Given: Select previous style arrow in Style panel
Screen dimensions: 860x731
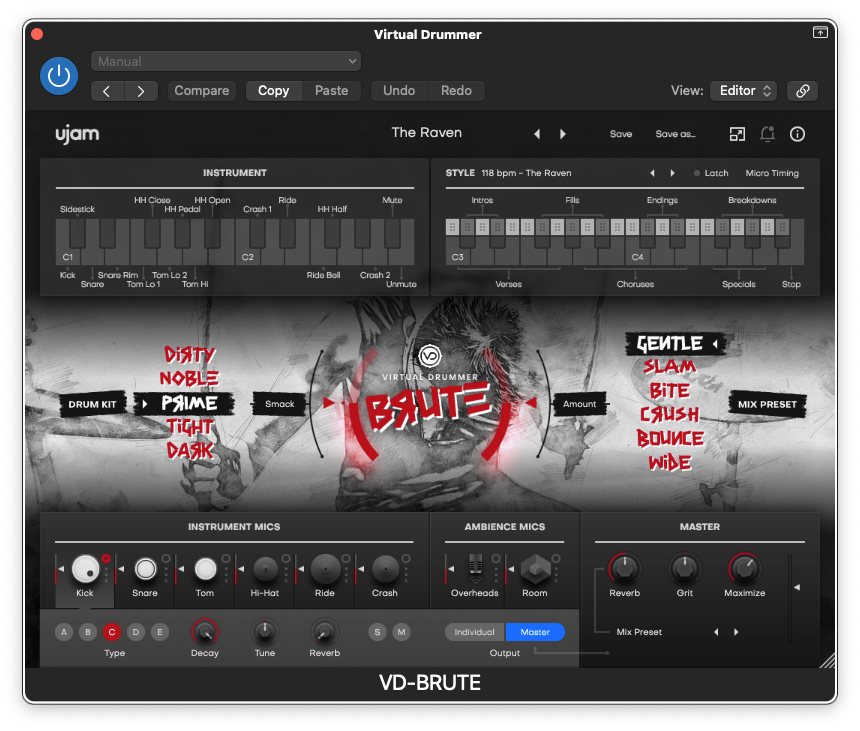Looking at the screenshot, I should point(652,173).
